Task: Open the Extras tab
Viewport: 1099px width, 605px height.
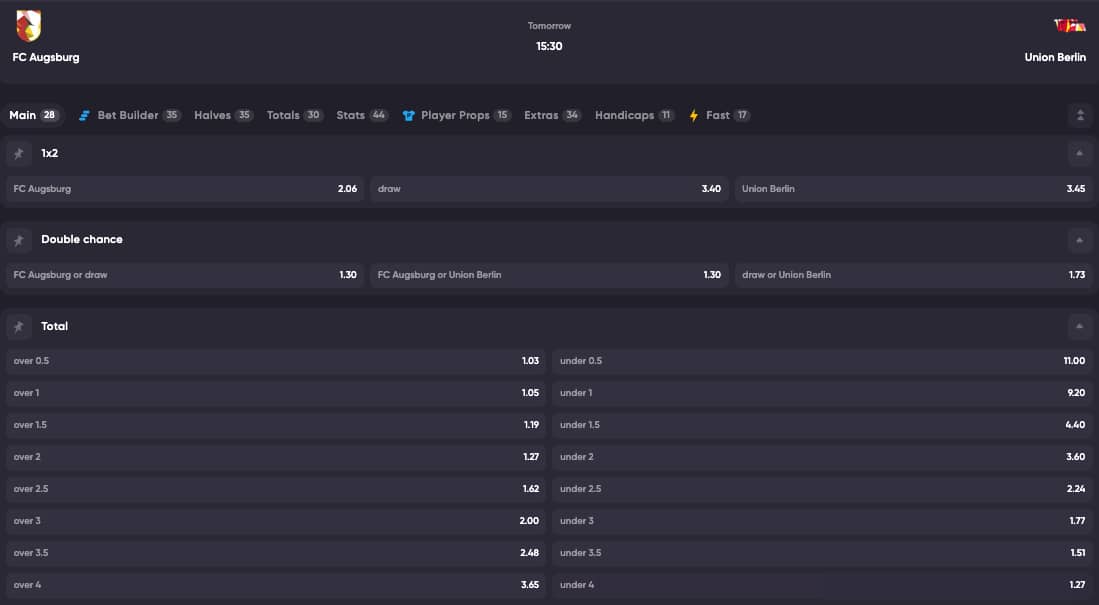Action: coord(552,115)
